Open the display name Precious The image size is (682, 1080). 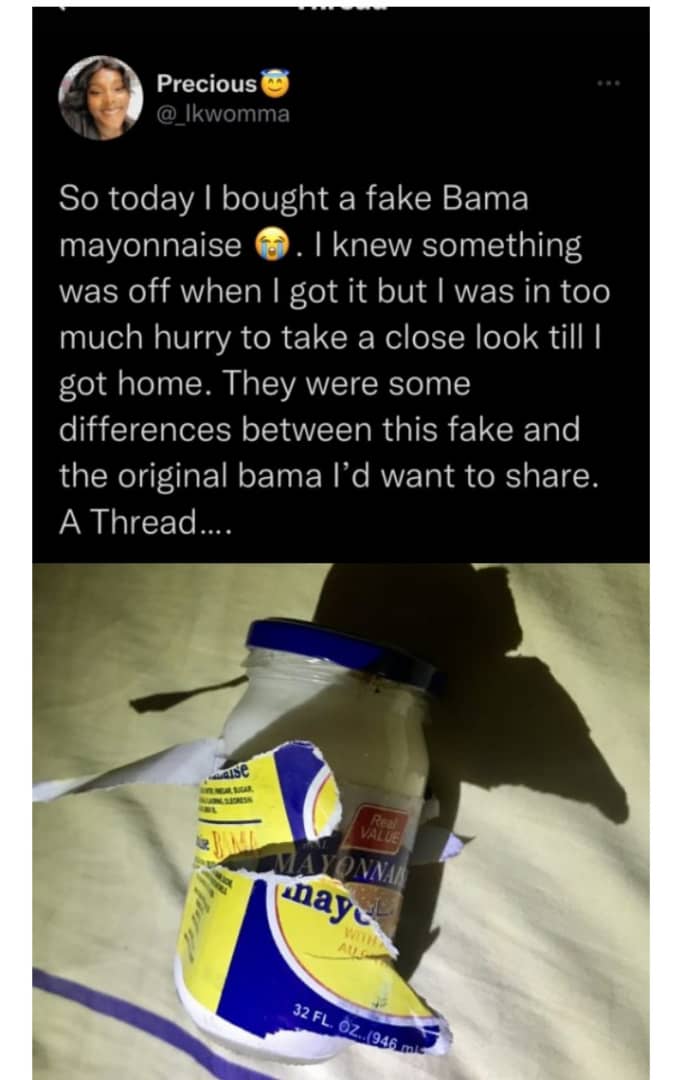[x=207, y=83]
